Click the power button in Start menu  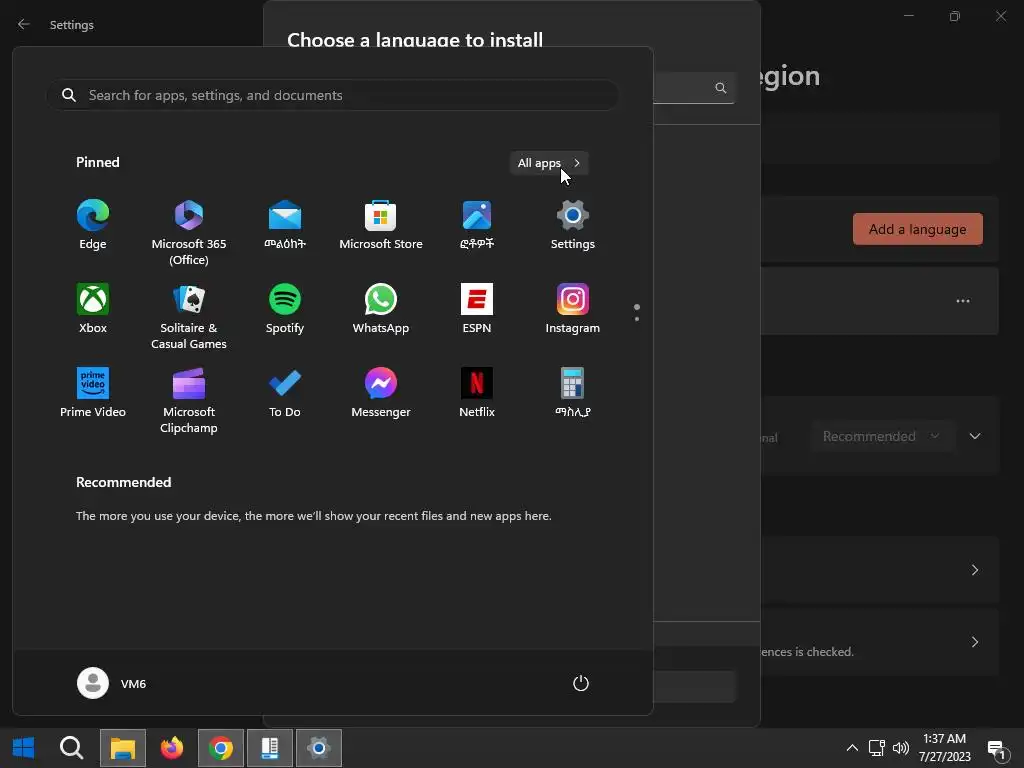(x=581, y=683)
